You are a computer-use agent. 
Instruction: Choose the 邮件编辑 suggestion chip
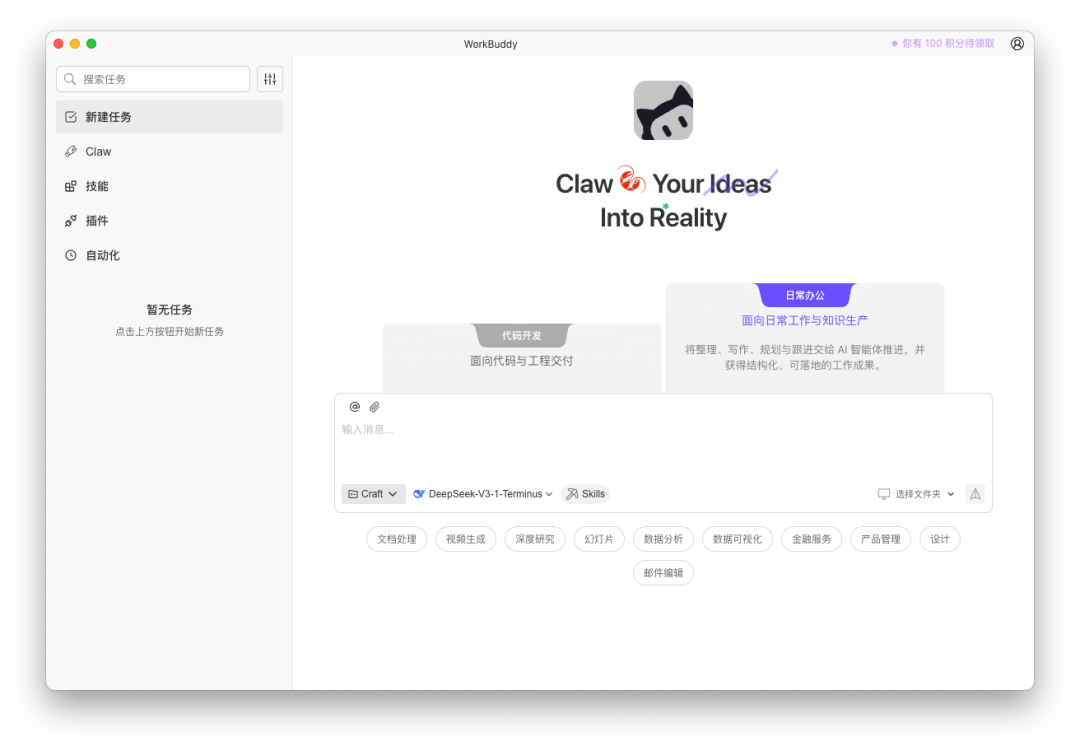(663, 573)
